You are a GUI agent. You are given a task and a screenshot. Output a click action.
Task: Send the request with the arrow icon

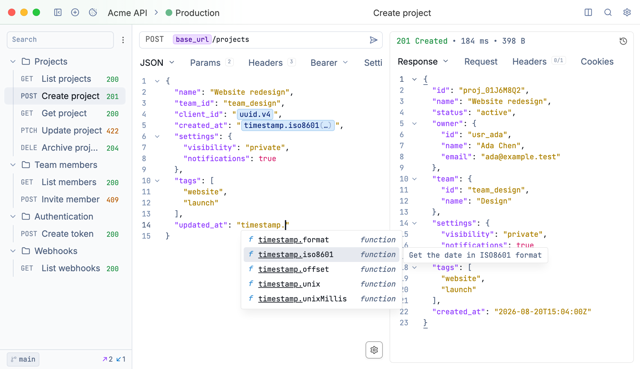(373, 40)
